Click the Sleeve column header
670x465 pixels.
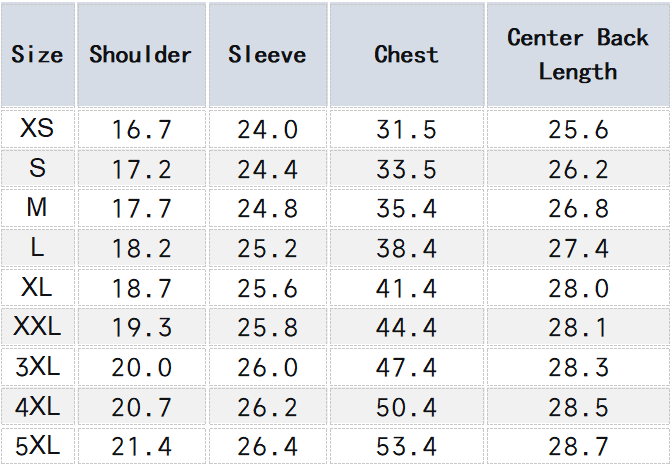(x=267, y=55)
